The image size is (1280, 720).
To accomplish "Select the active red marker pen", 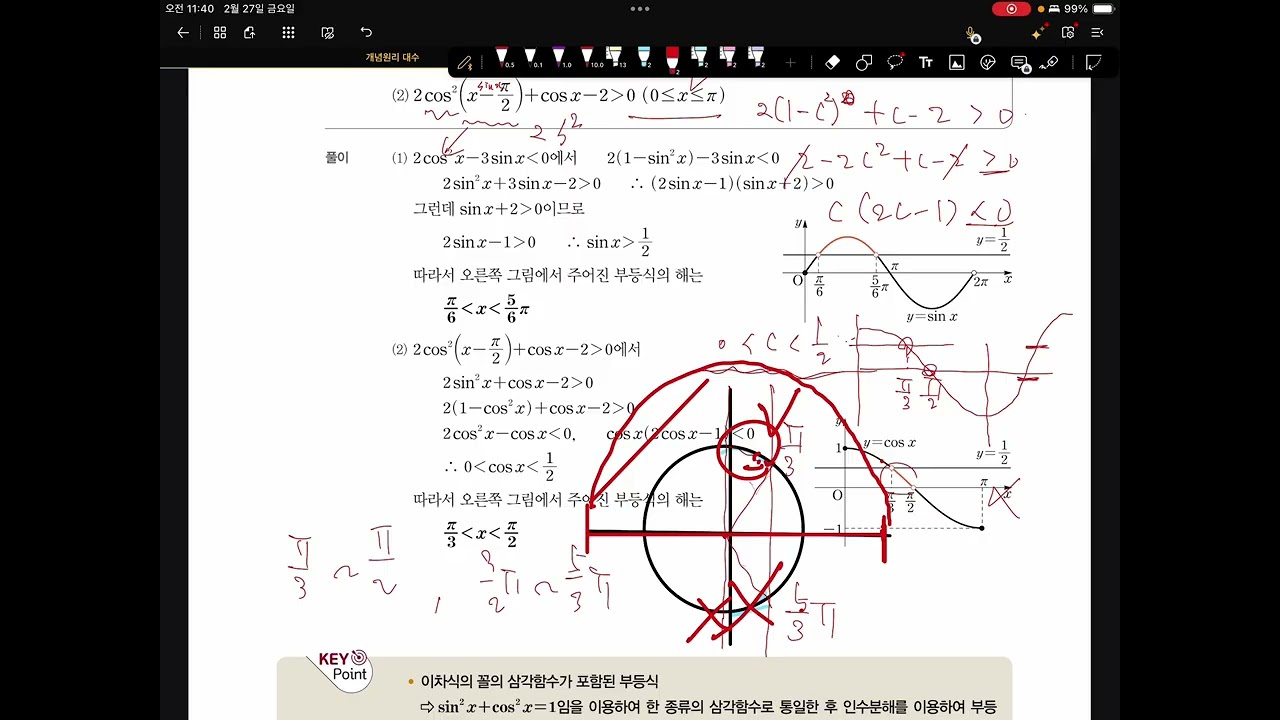I will pyautogui.click(x=673, y=61).
